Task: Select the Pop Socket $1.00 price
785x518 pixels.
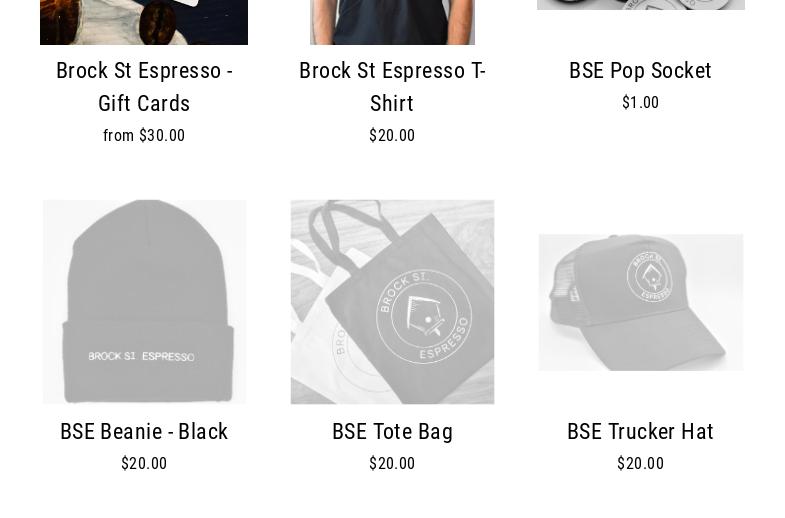Action: (x=640, y=103)
